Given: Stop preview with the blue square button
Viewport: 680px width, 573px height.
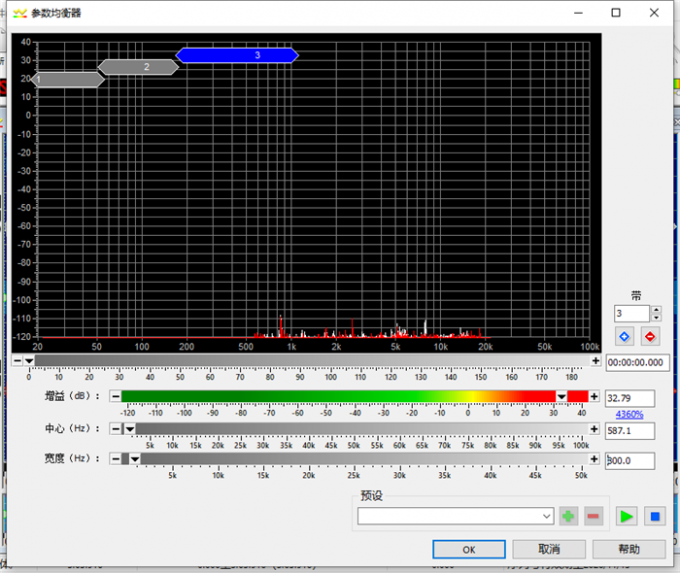Looking at the screenshot, I should (x=654, y=516).
